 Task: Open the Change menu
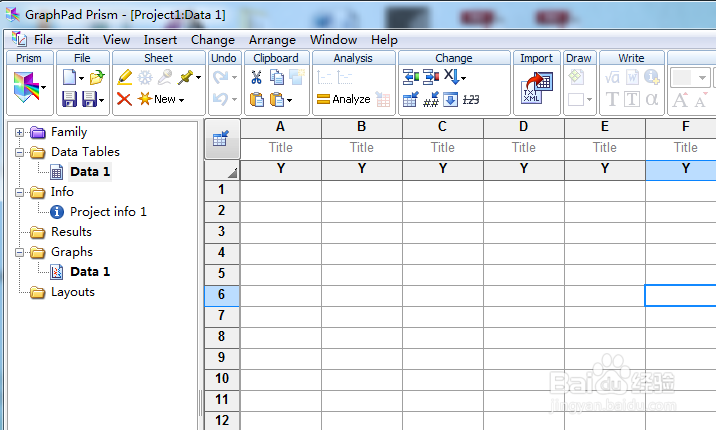213,40
